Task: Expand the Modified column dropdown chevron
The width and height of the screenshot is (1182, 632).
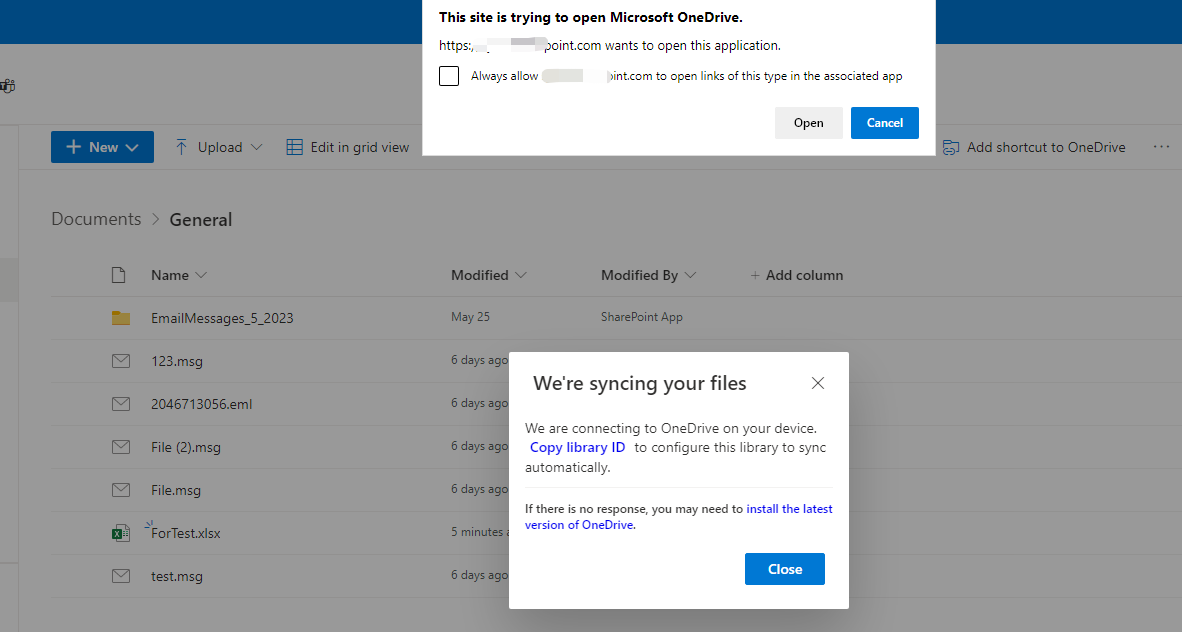Action: [520, 275]
